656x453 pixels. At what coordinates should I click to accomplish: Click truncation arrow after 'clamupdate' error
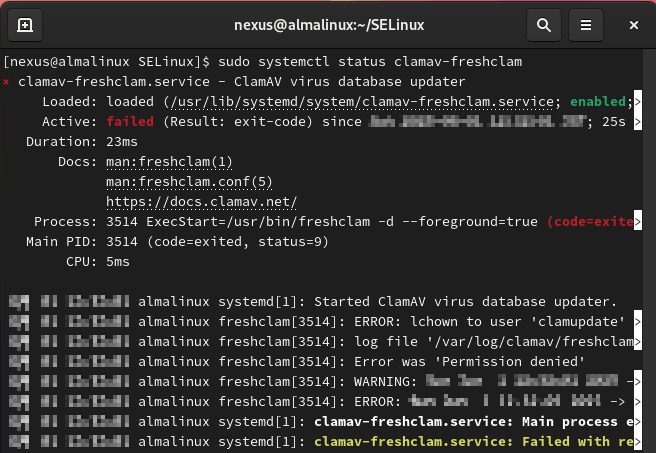tap(637, 321)
